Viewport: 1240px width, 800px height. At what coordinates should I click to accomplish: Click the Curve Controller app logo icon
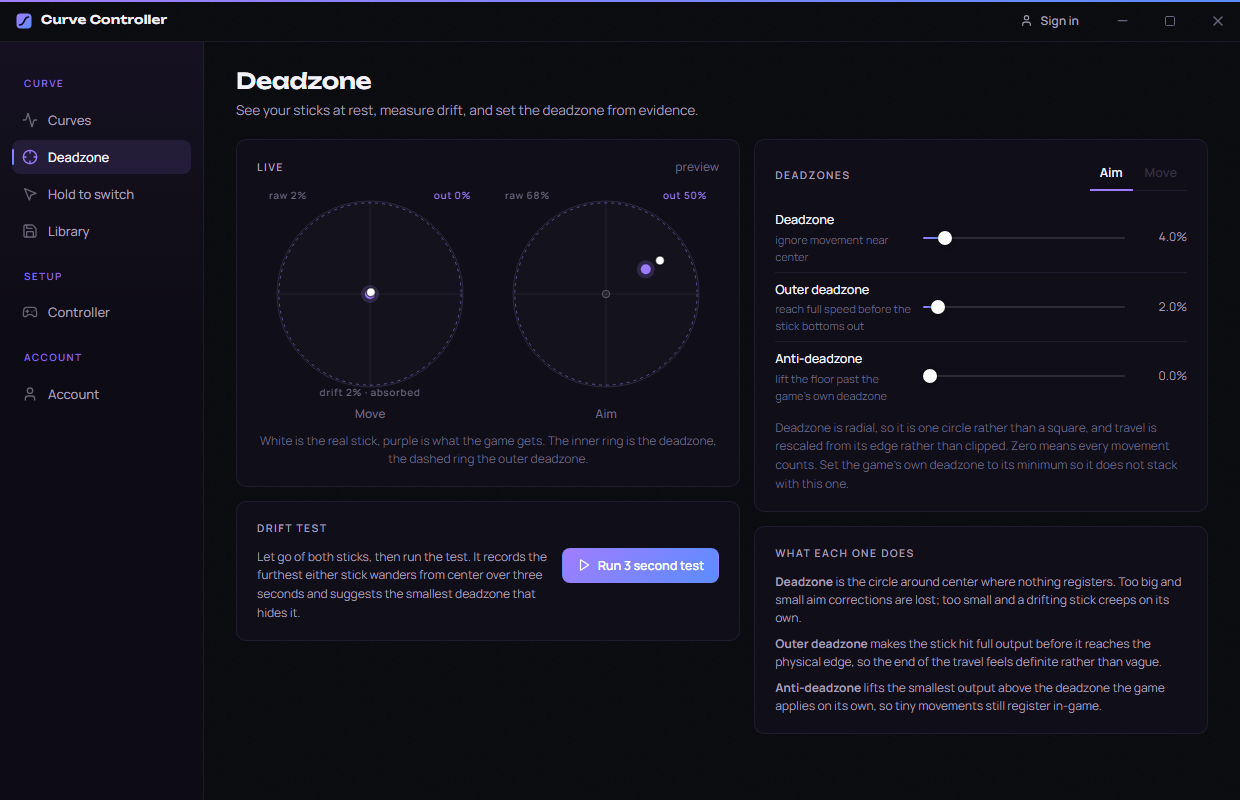[24, 21]
